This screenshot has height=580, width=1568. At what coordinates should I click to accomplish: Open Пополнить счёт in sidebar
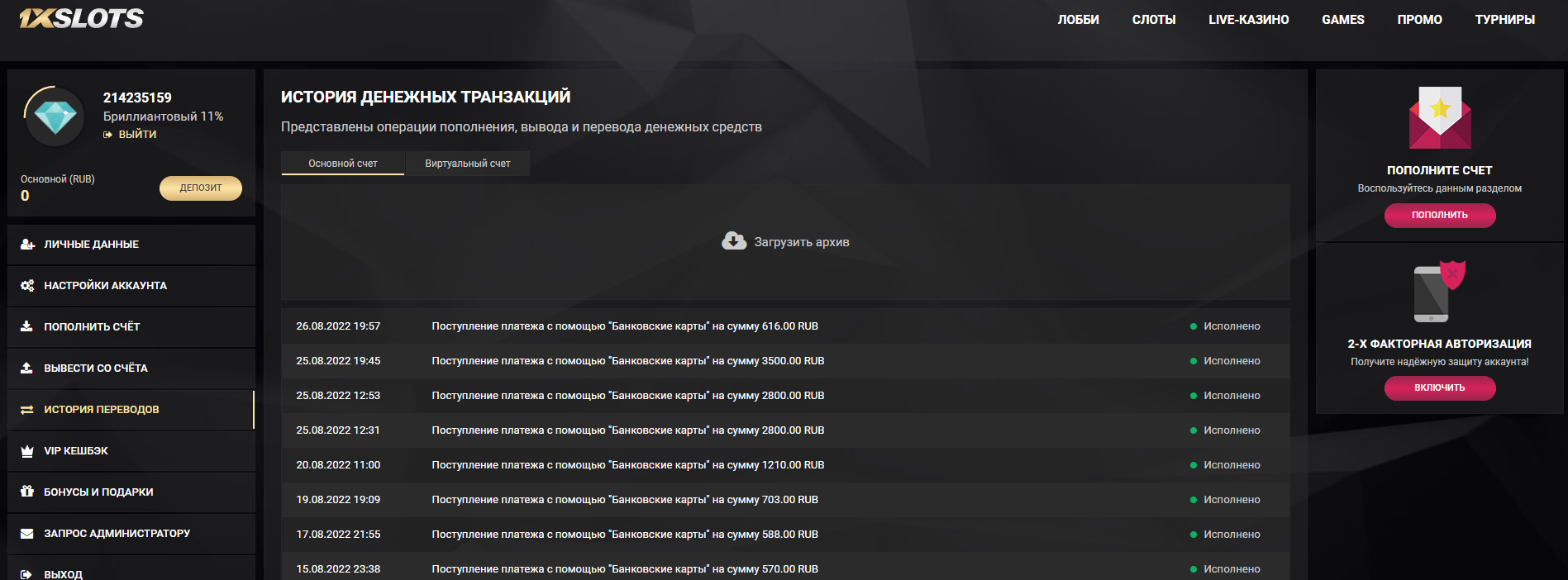(x=131, y=327)
